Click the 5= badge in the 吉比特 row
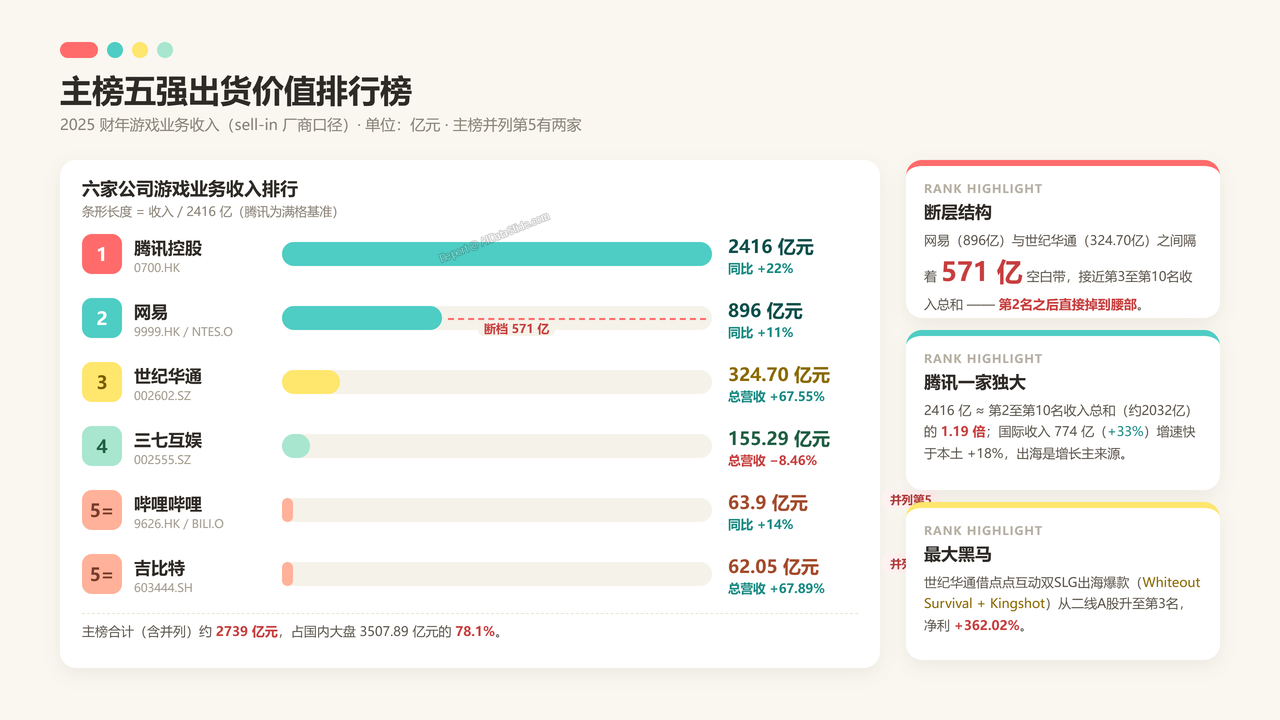Viewport: 1280px width, 720px height. tap(102, 574)
